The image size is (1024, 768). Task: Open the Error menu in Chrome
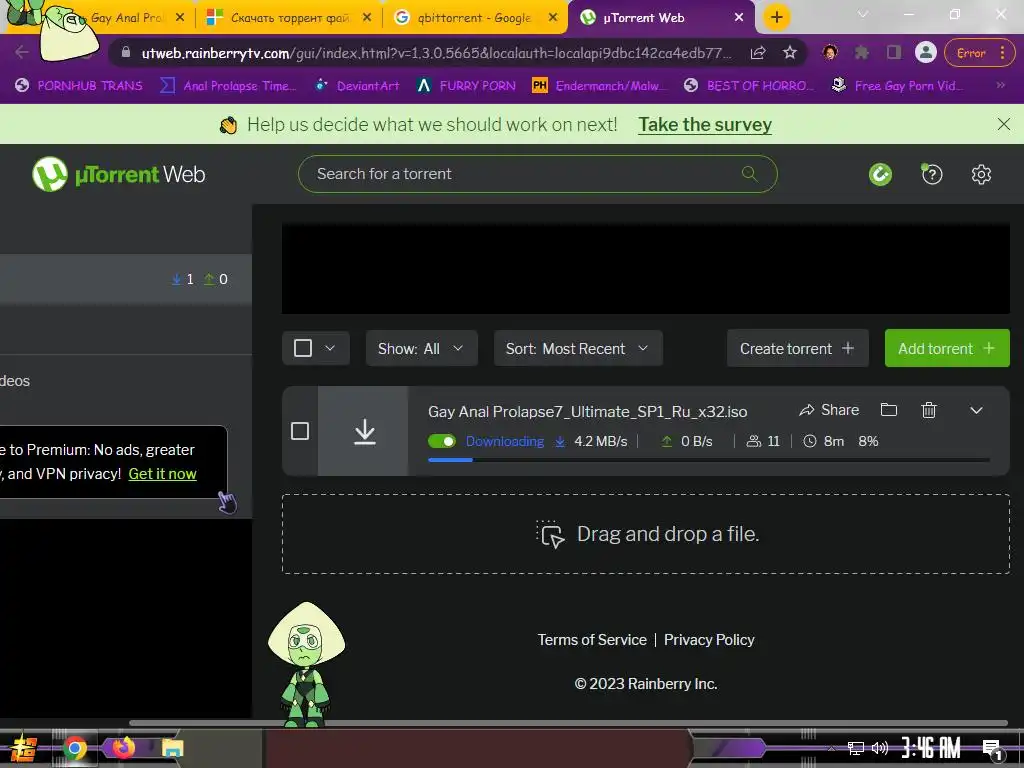(979, 53)
